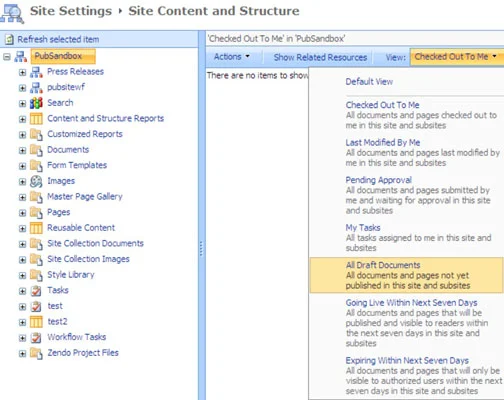Image resolution: width=504 pixels, height=400 pixels.
Task: Choose Pending Approval from view menu
Action: coord(378,180)
